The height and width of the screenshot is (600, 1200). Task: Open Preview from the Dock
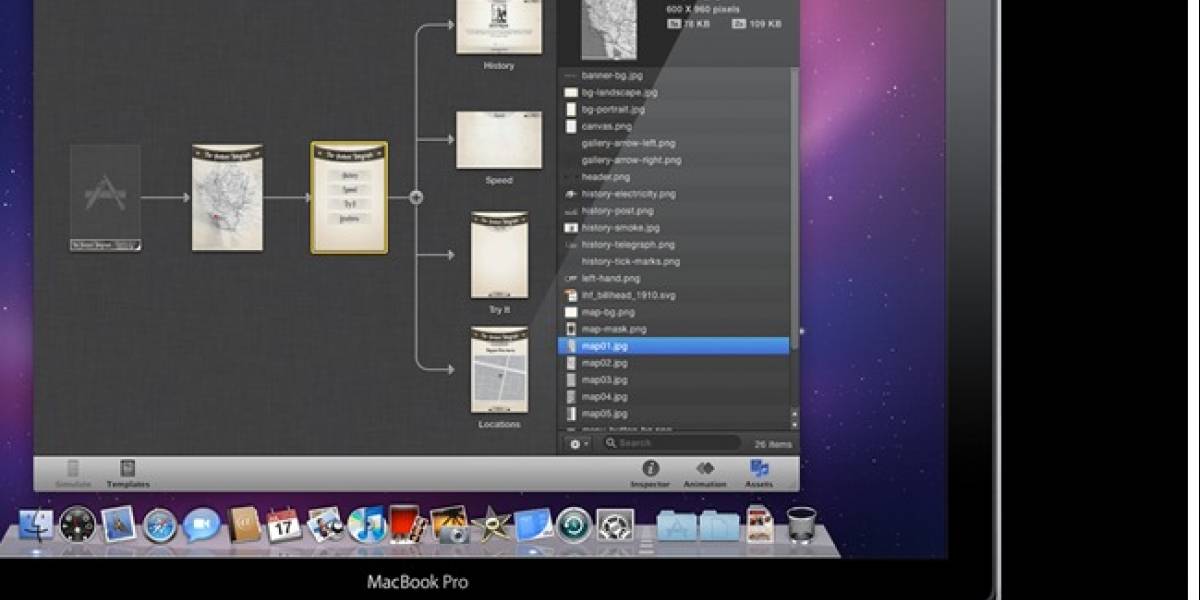point(325,524)
